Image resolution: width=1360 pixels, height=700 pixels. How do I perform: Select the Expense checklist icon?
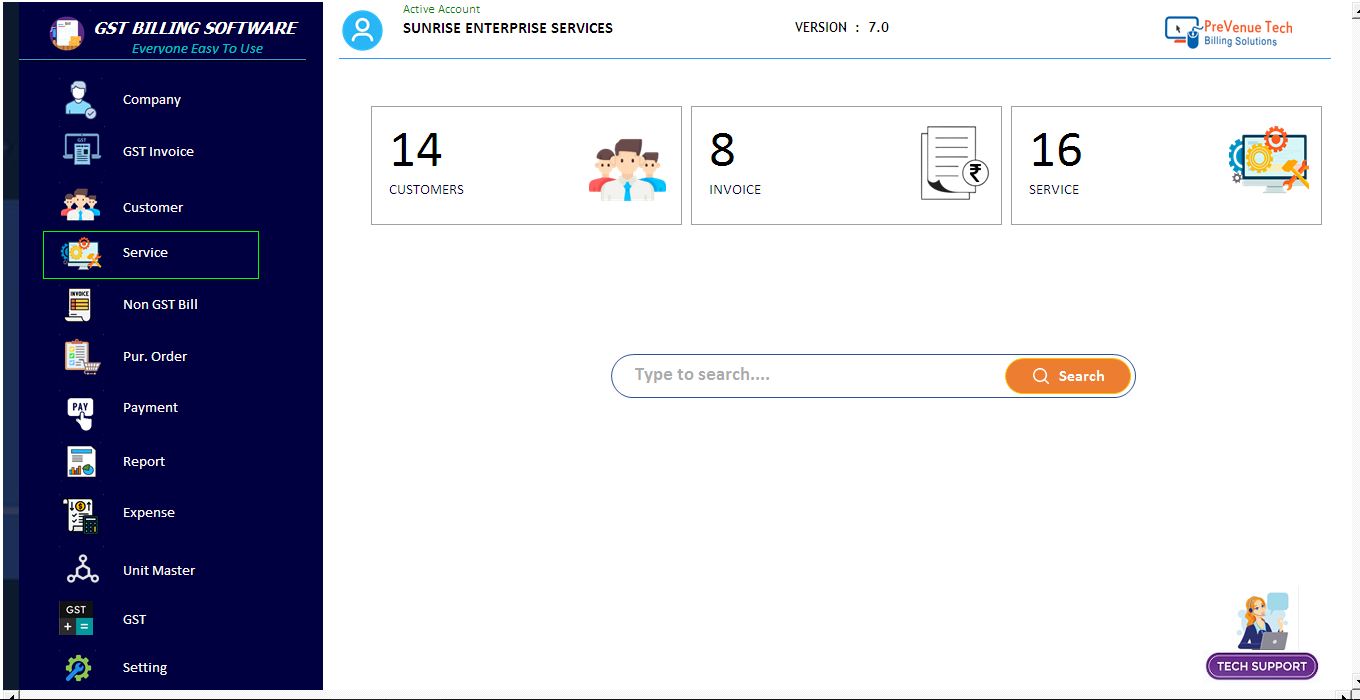[81, 514]
